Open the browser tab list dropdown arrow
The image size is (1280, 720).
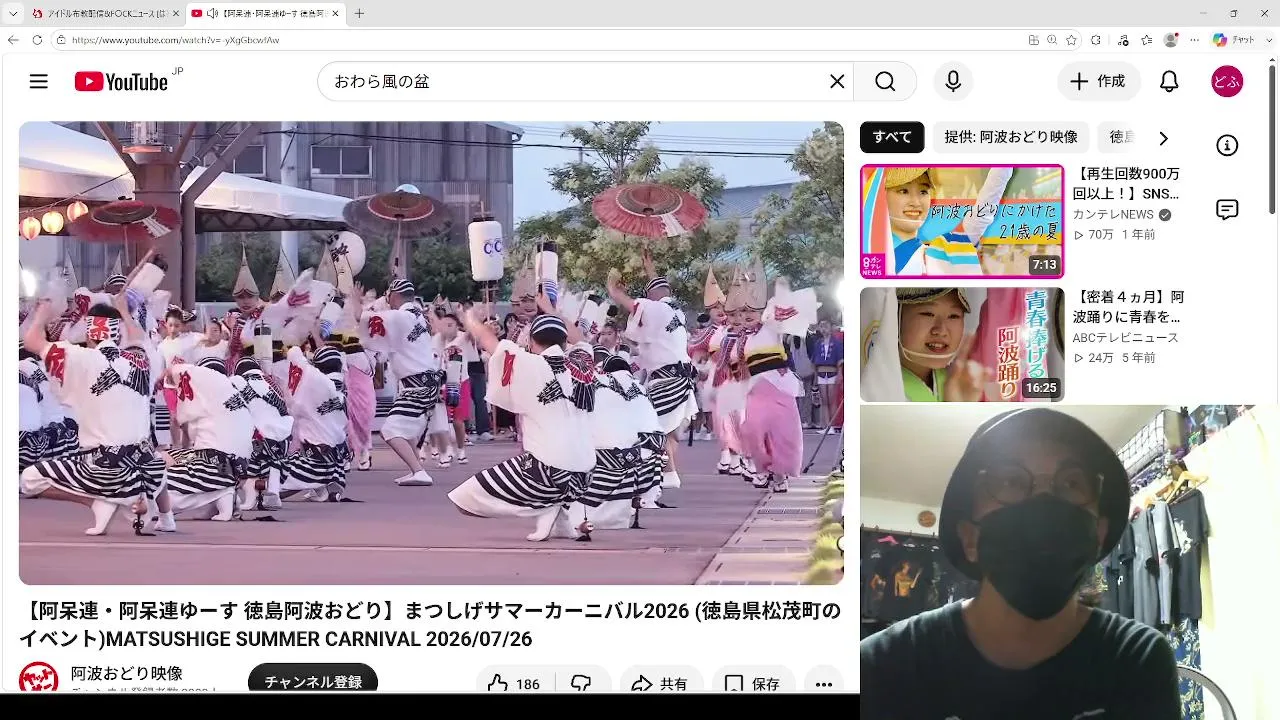click(13, 14)
